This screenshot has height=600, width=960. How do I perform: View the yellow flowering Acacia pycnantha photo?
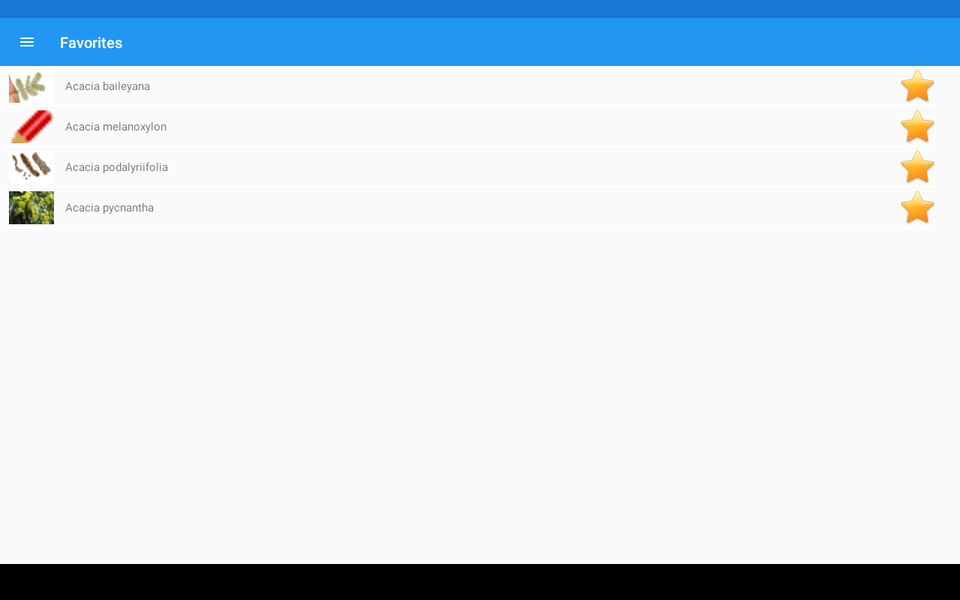(x=31, y=208)
